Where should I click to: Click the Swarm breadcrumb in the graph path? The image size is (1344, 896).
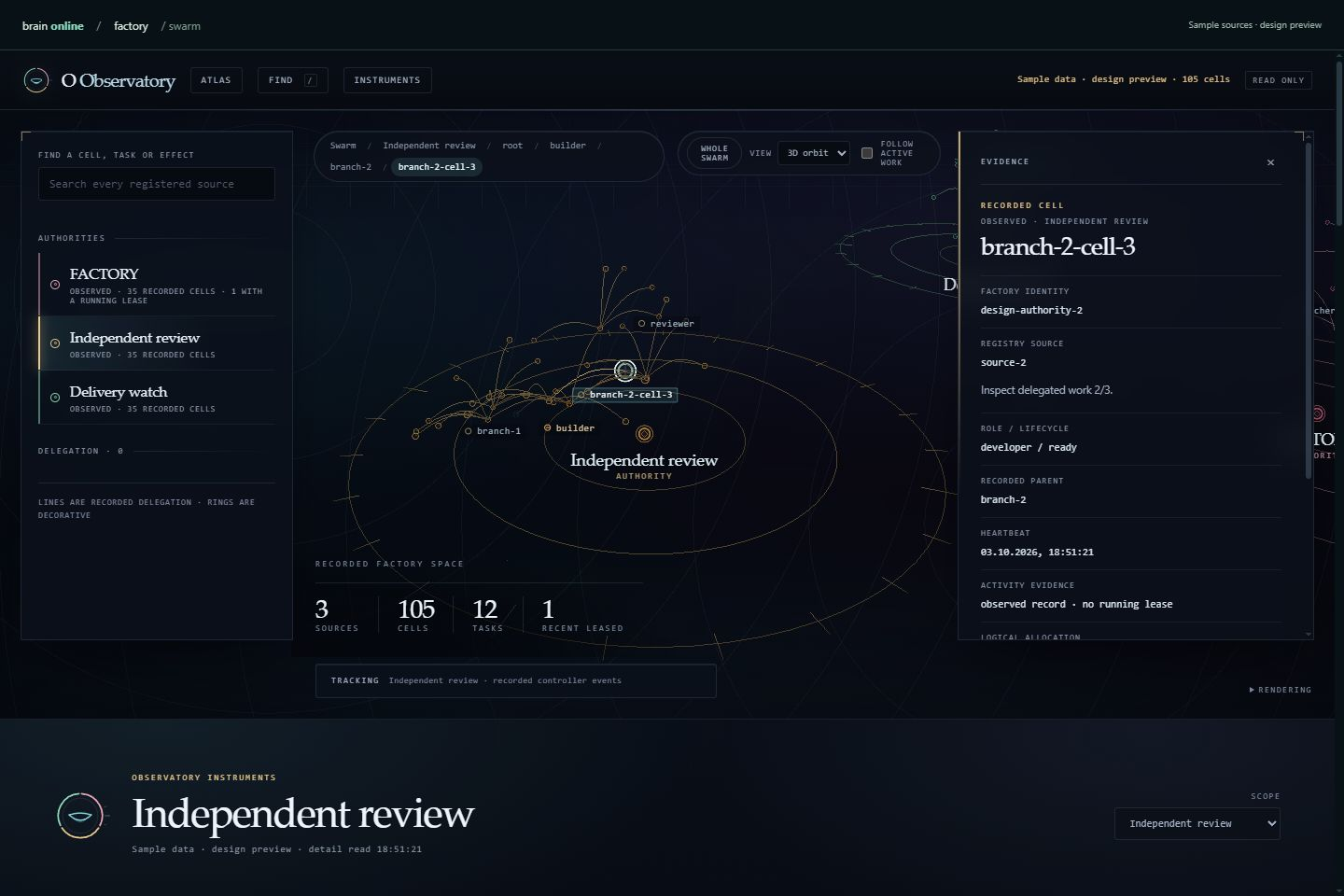tap(343, 146)
